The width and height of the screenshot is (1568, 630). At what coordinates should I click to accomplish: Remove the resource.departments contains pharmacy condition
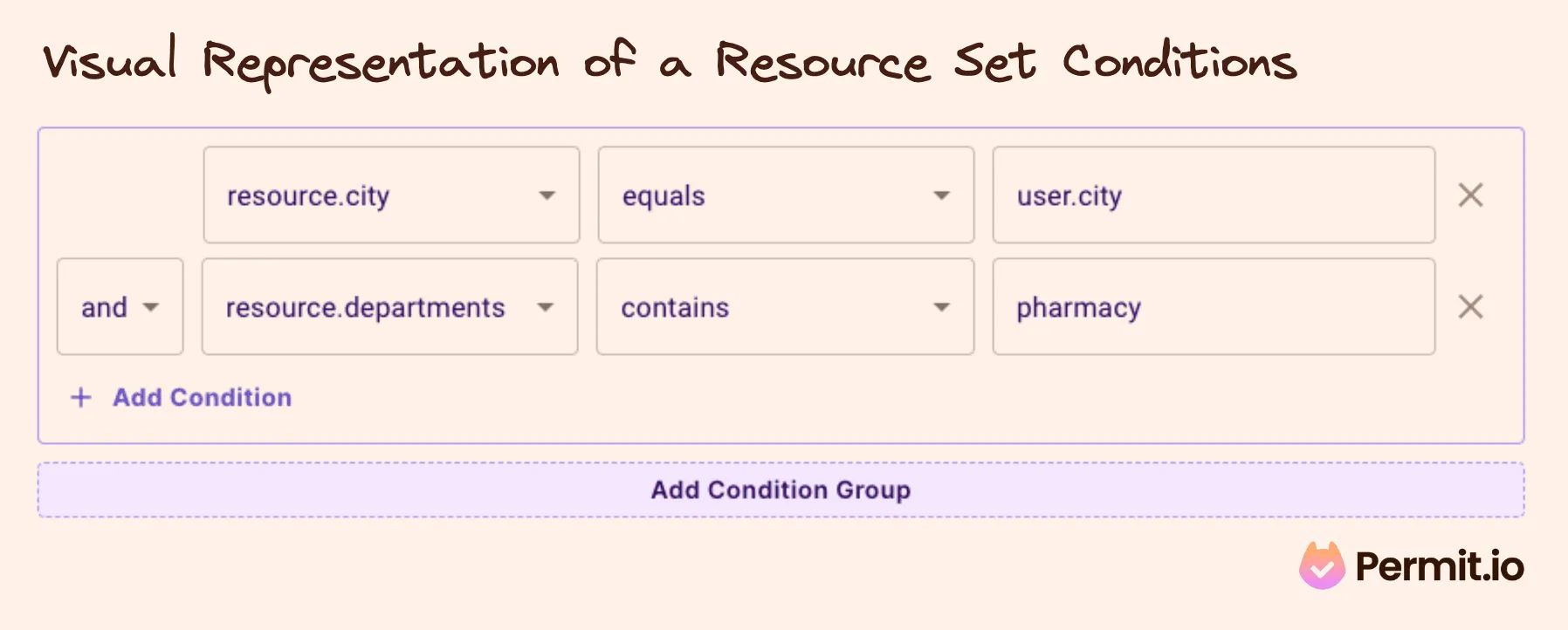point(1471,307)
